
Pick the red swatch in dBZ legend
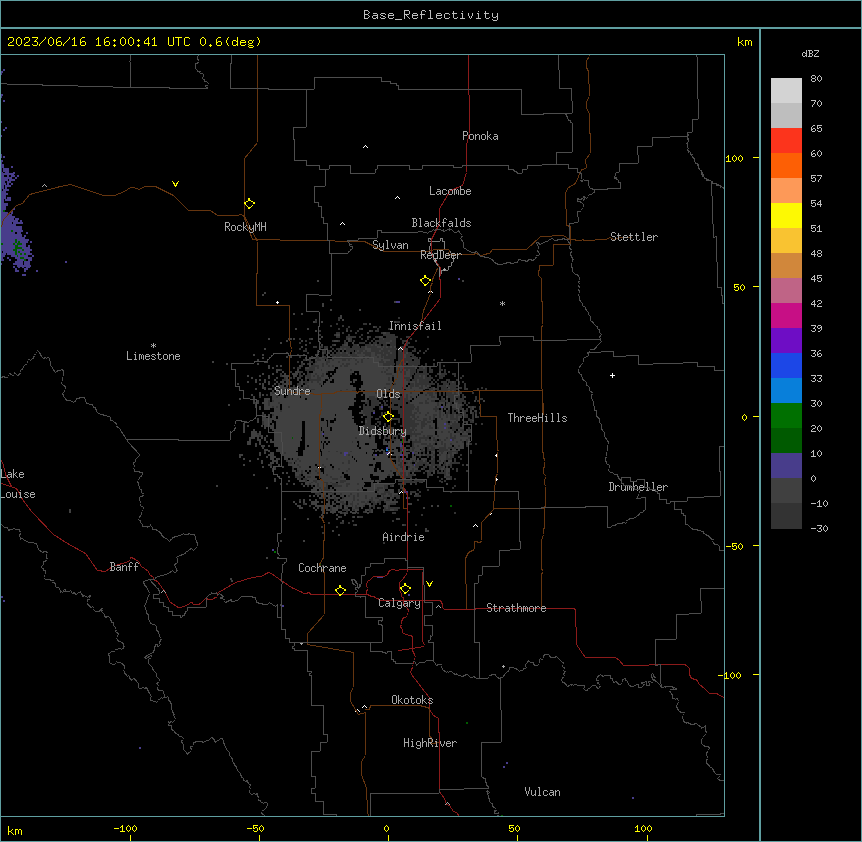click(786, 140)
